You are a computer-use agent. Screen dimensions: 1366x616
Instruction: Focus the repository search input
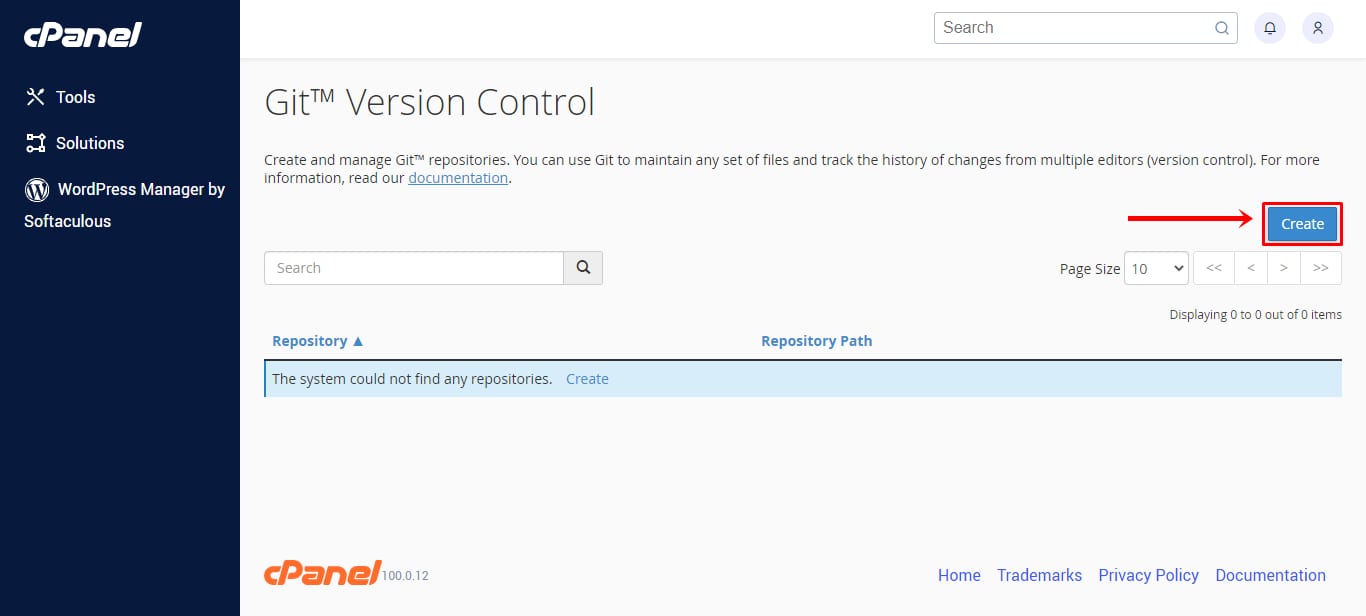[x=414, y=268]
